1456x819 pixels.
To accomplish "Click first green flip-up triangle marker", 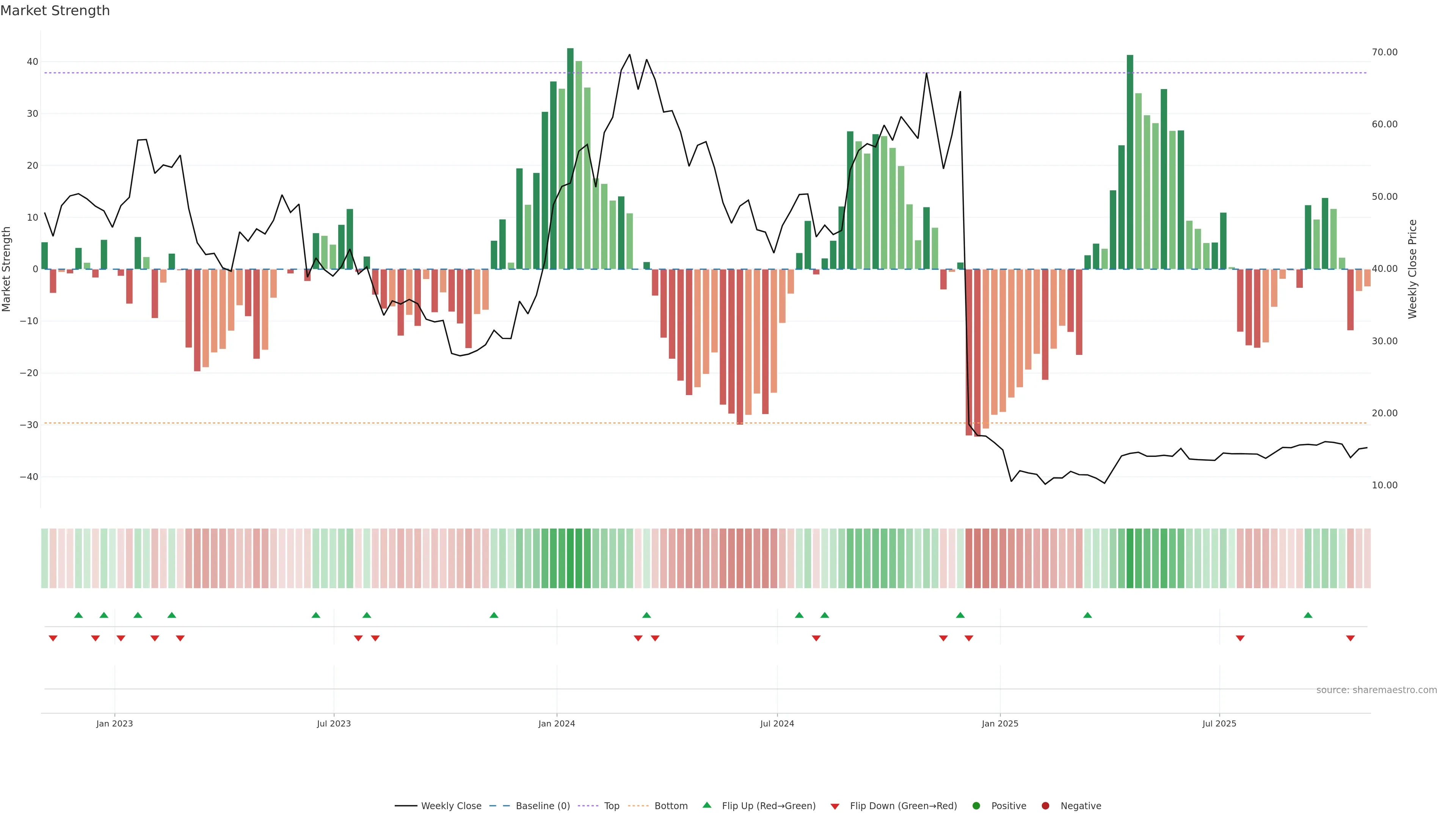I will 78,615.
